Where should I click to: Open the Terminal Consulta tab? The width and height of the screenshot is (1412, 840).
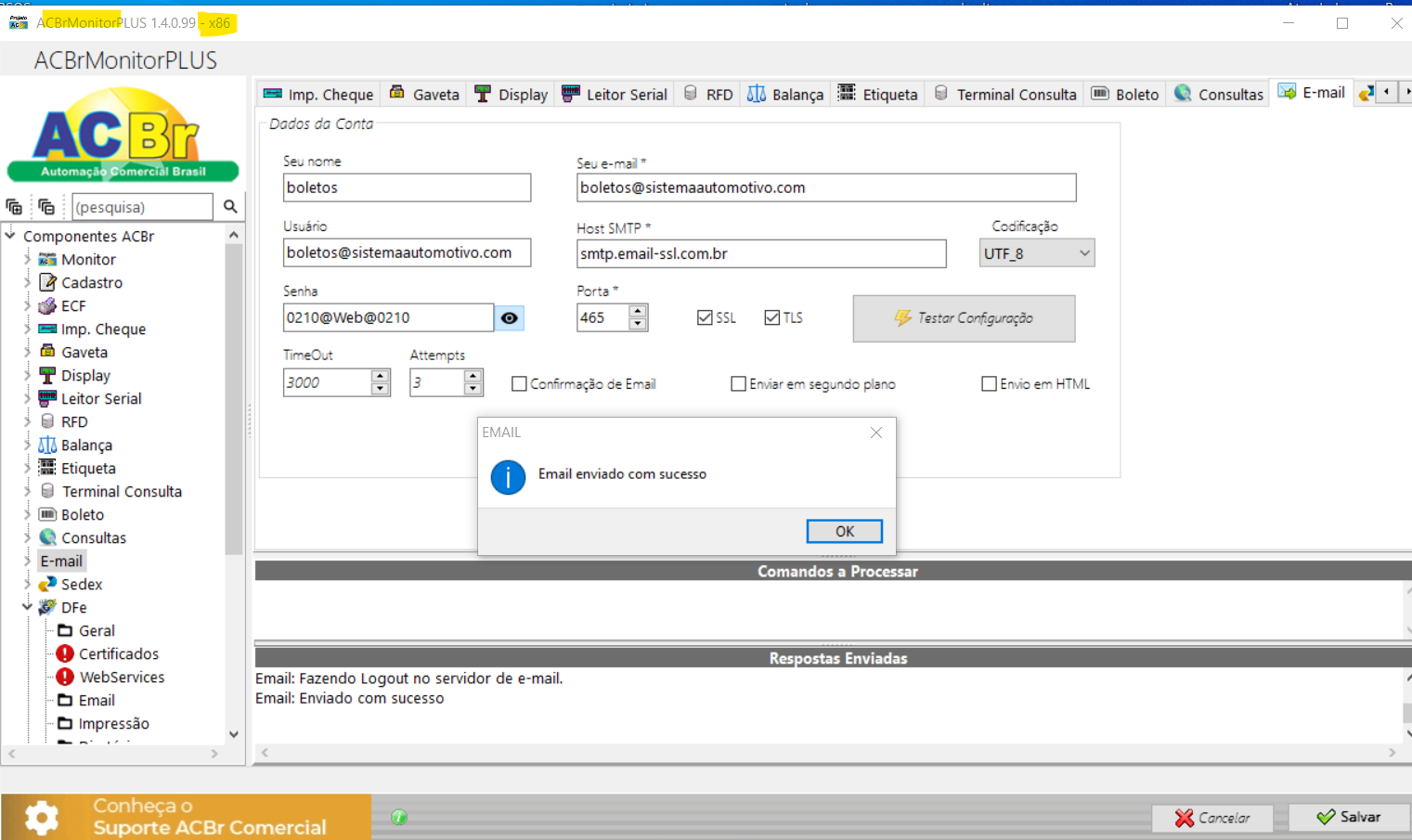[1005, 94]
